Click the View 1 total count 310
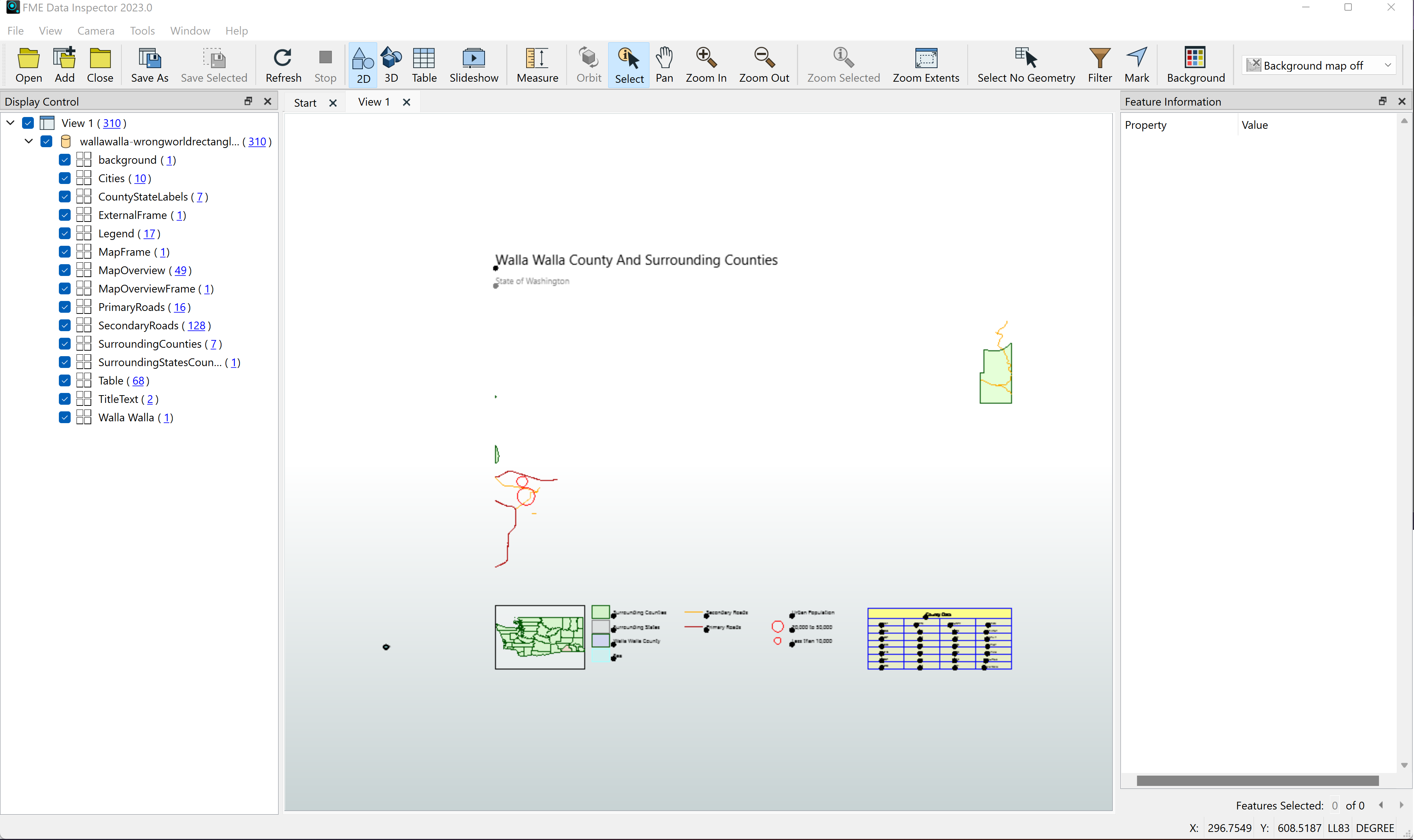 111,123
